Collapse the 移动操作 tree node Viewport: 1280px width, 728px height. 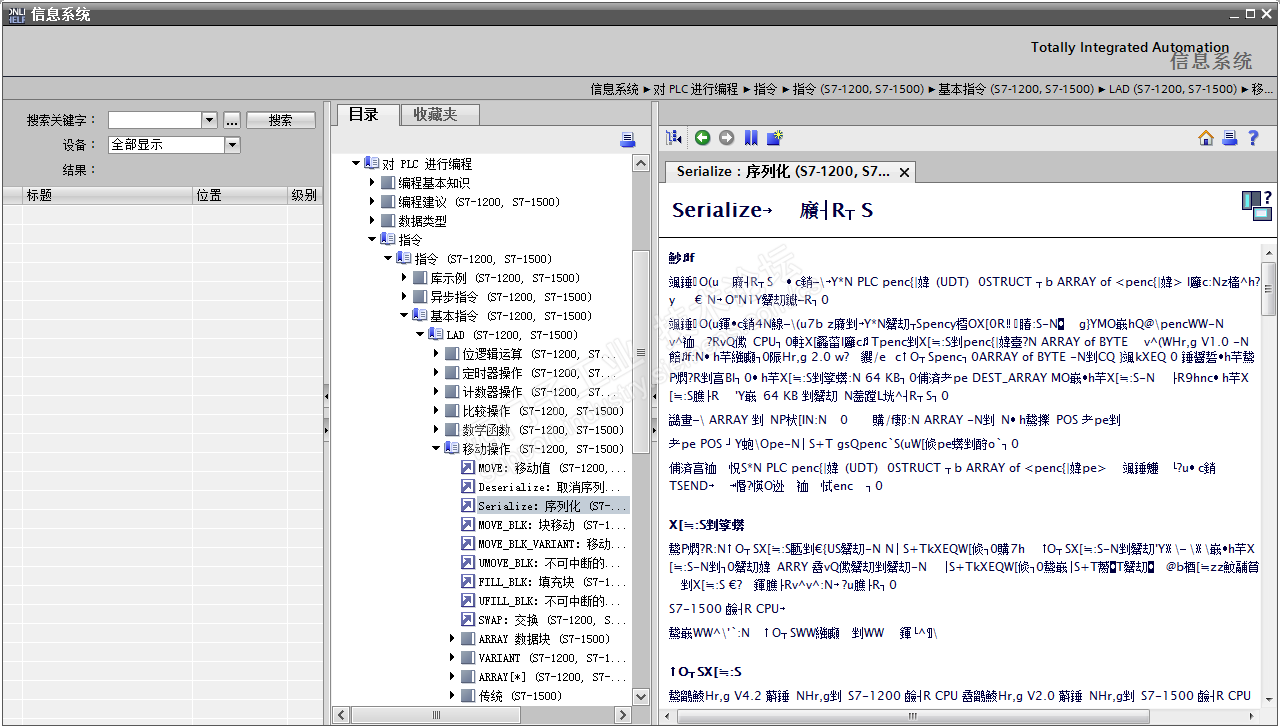coord(436,449)
